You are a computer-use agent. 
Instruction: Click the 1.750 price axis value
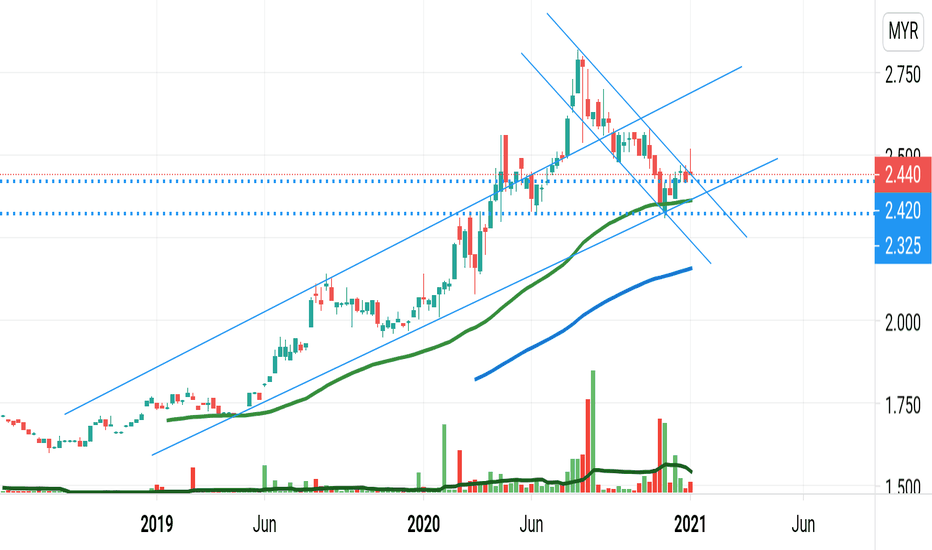[903, 406]
